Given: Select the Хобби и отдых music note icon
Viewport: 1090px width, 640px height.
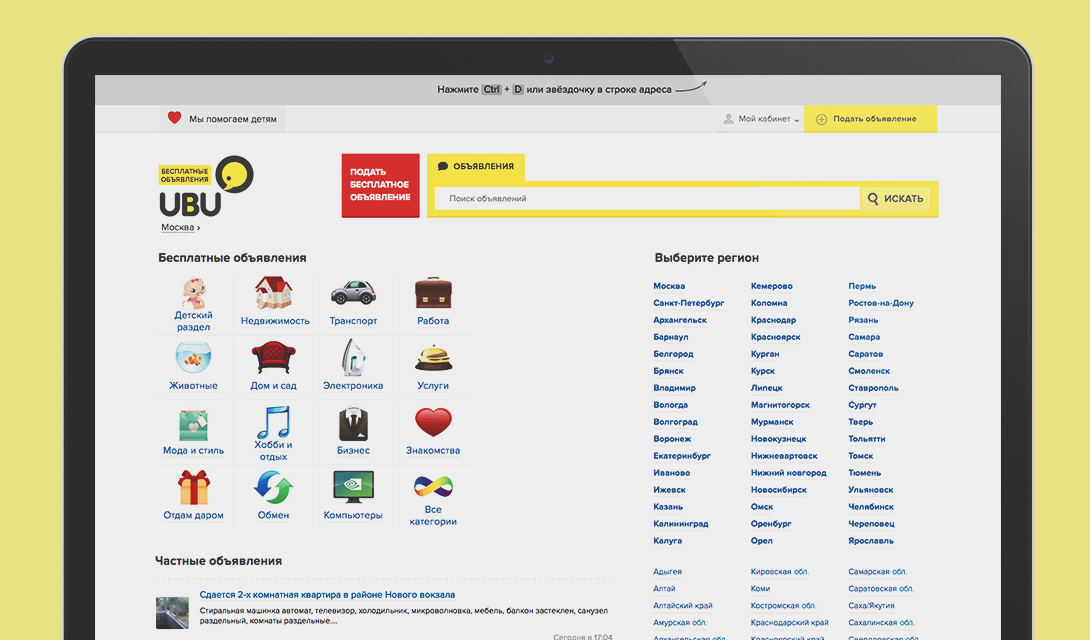Looking at the screenshot, I should click(273, 421).
